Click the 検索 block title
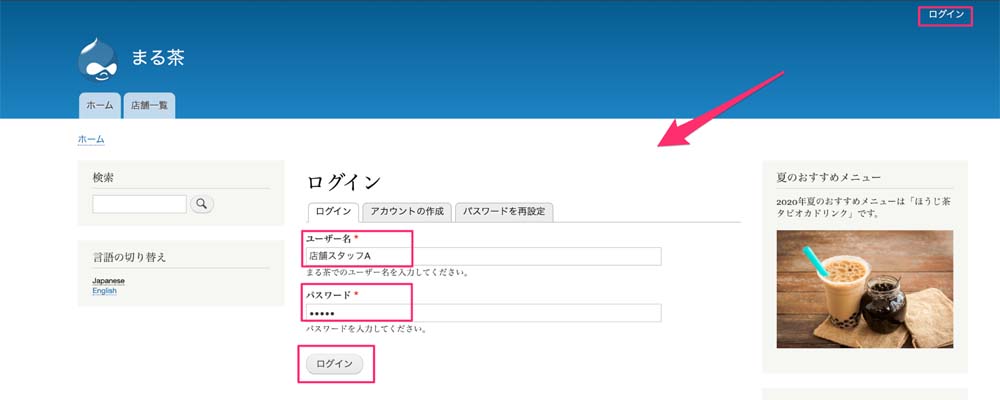Screen dimensions: 1000x400 103,177
